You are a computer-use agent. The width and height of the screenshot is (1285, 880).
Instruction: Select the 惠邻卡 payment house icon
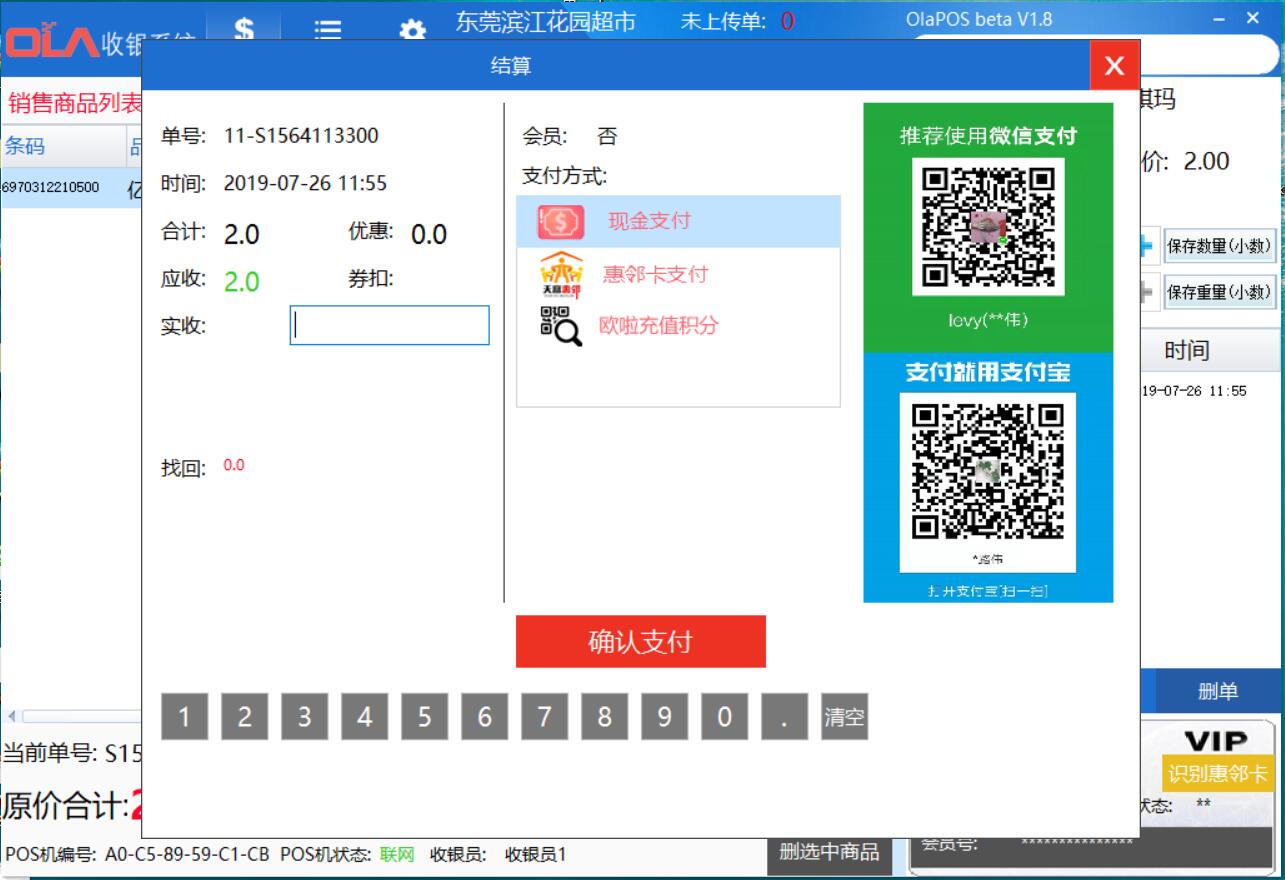pos(561,274)
